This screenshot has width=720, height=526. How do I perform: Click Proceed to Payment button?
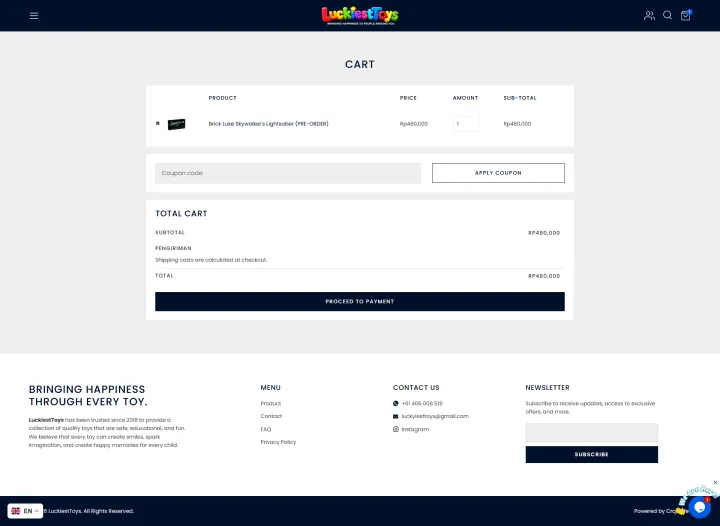[x=360, y=302]
